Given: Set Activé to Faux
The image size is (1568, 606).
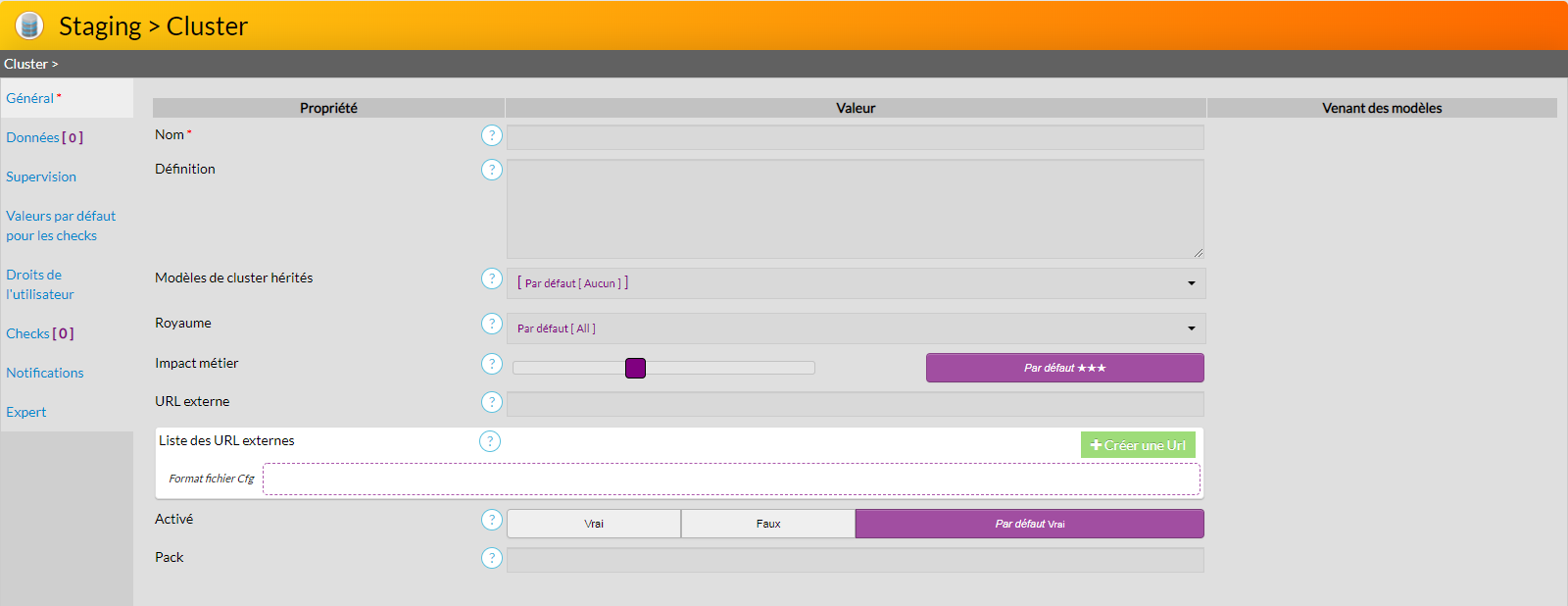Looking at the screenshot, I should 768,524.
